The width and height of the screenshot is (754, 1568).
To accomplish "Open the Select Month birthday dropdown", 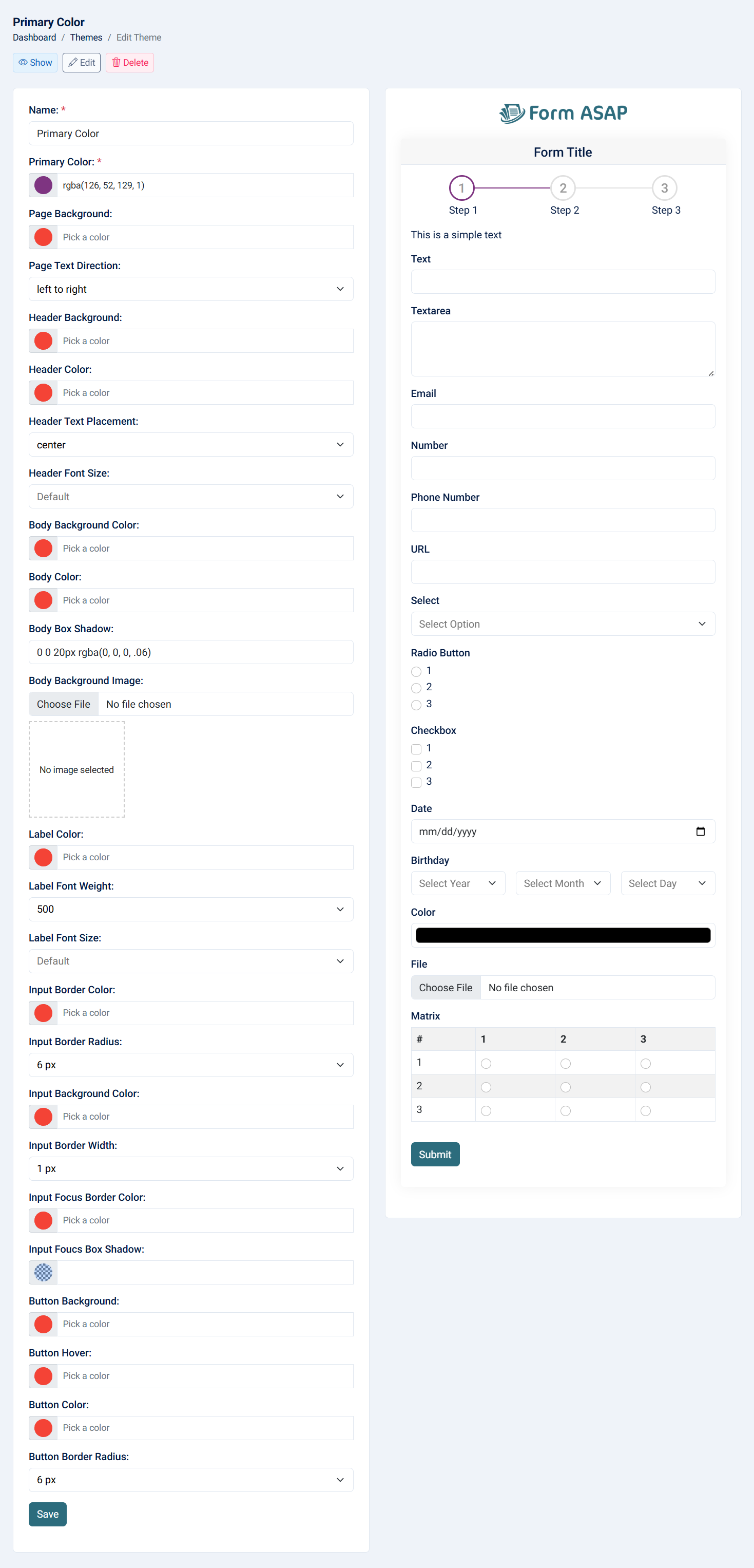I will [x=563, y=883].
